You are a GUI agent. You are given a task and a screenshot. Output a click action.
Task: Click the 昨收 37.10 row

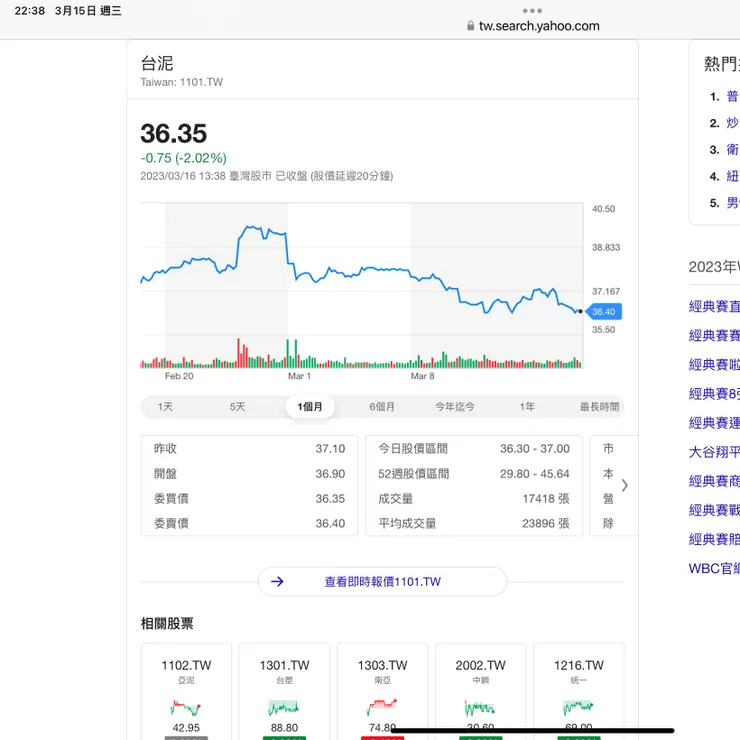pyautogui.click(x=249, y=448)
